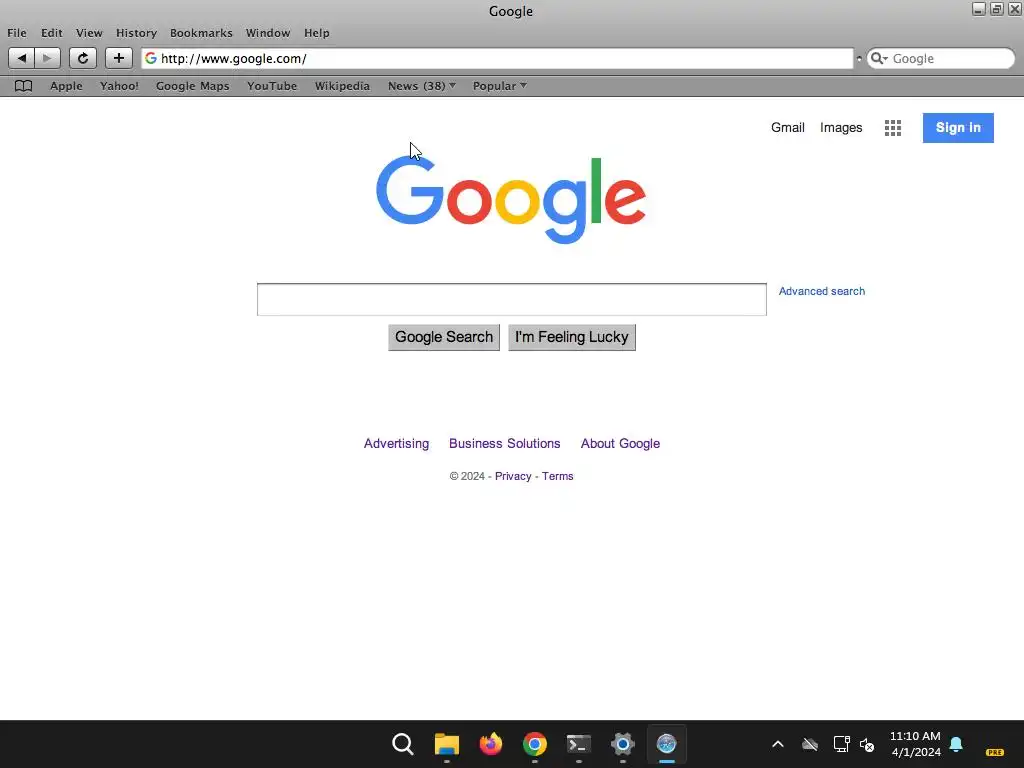The image size is (1024, 768).
Task: Open the Help menu
Action: click(317, 33)
